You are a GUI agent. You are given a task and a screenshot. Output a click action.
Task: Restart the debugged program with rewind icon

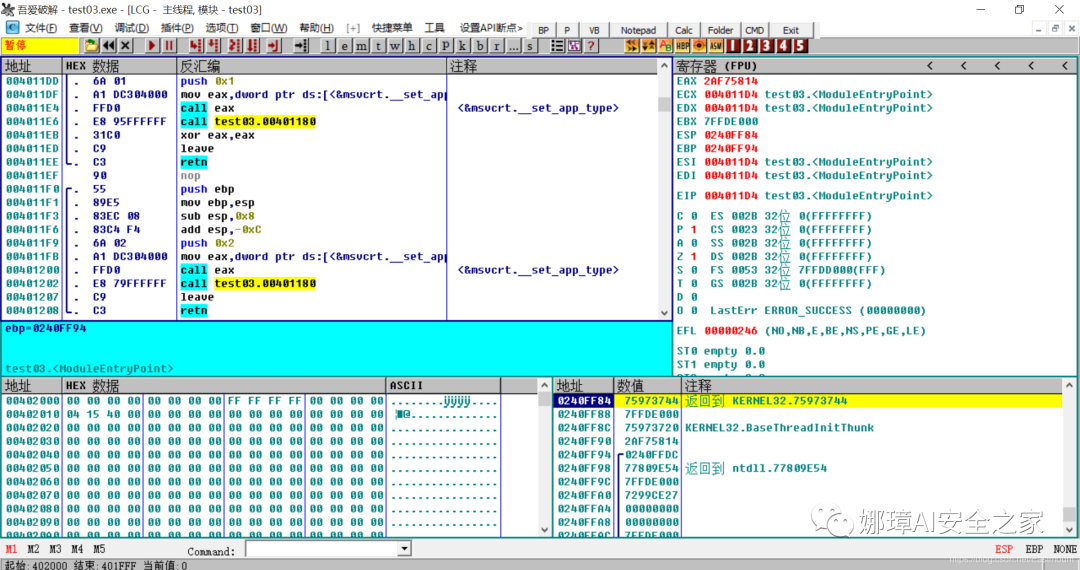108,45
